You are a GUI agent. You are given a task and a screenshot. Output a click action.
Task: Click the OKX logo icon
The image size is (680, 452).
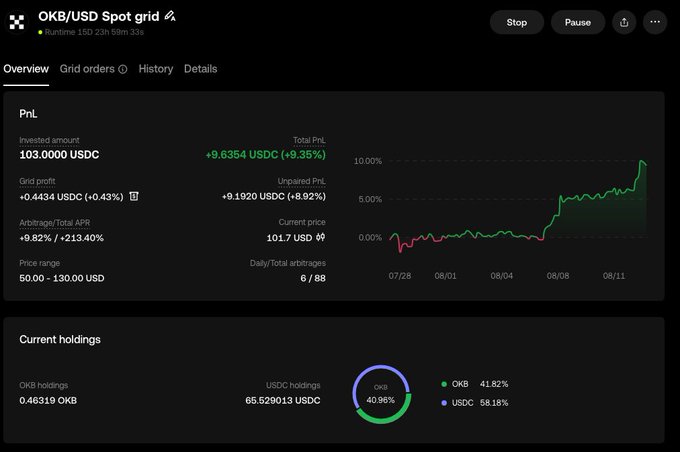click(x=17, y=22)
